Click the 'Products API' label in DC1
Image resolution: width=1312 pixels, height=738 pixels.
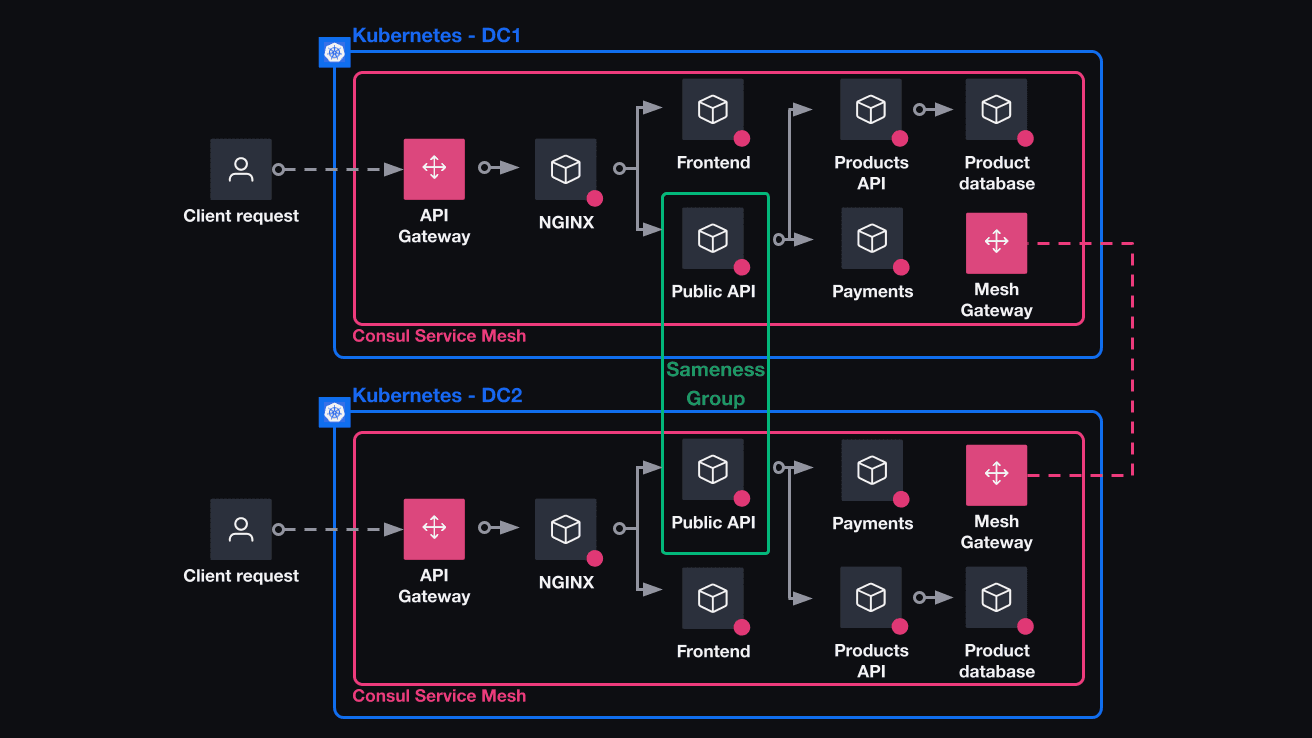coord(872,173)
